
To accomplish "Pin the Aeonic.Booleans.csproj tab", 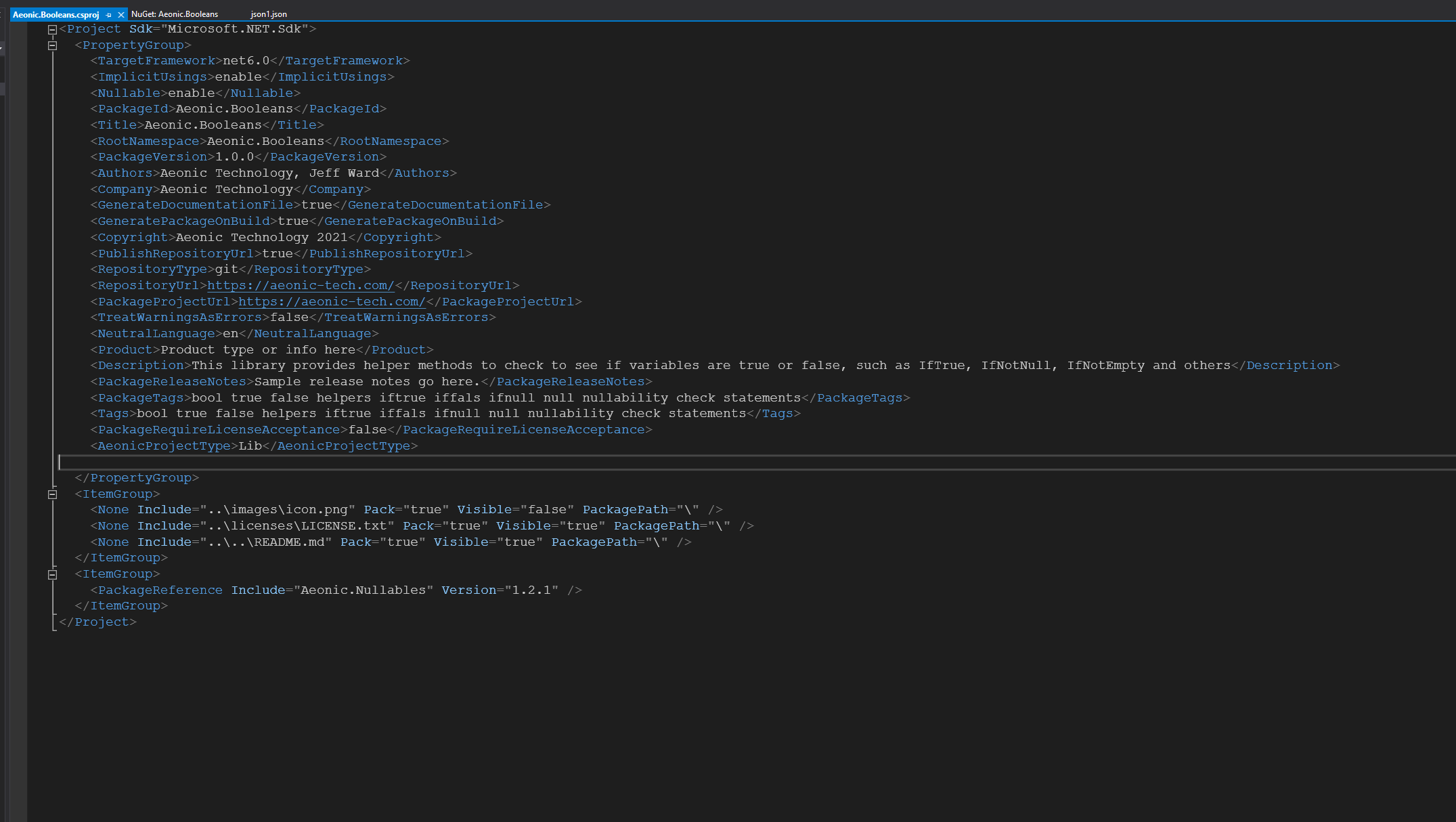I will (x=108, y=14).
